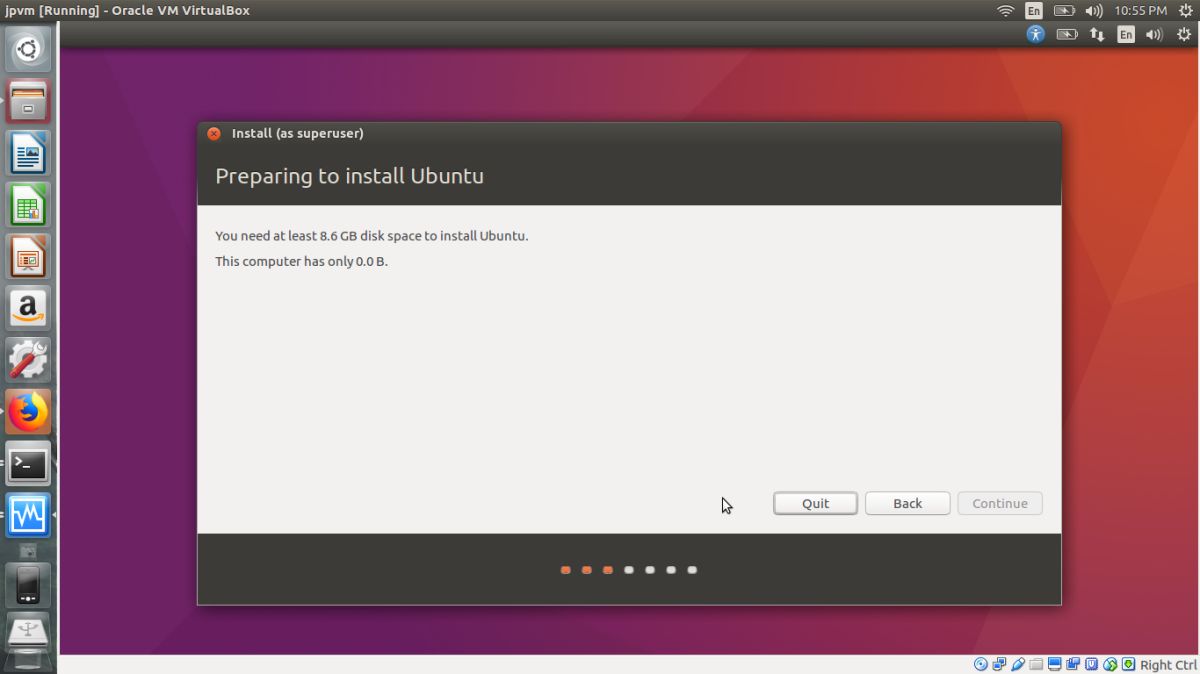Click the 'Install (as superuser)' title text
Image resolution: width=1200 pixels, height=674 pixels.
click(297, 133)
